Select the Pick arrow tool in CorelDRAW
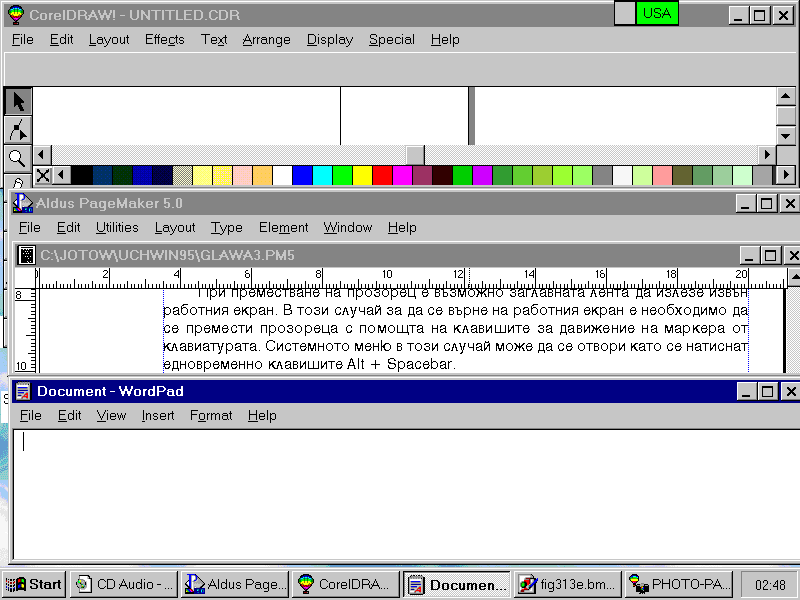This screenshot has height=600, width=800. tap(18, 101)
